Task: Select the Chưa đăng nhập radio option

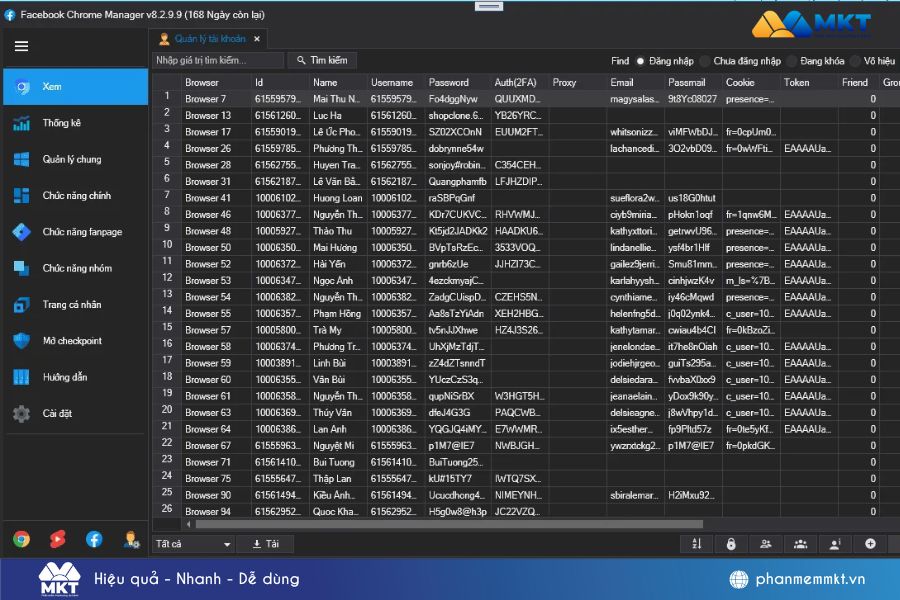Action: coord(704,61)
